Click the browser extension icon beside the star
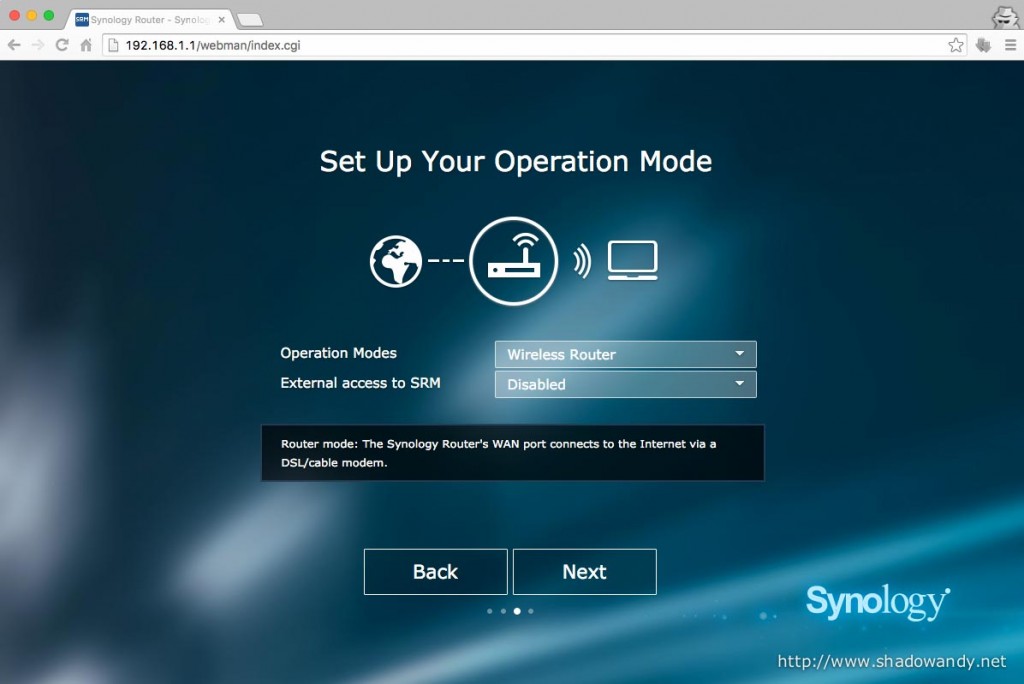Screen dimensions: 1024x684 983,45
